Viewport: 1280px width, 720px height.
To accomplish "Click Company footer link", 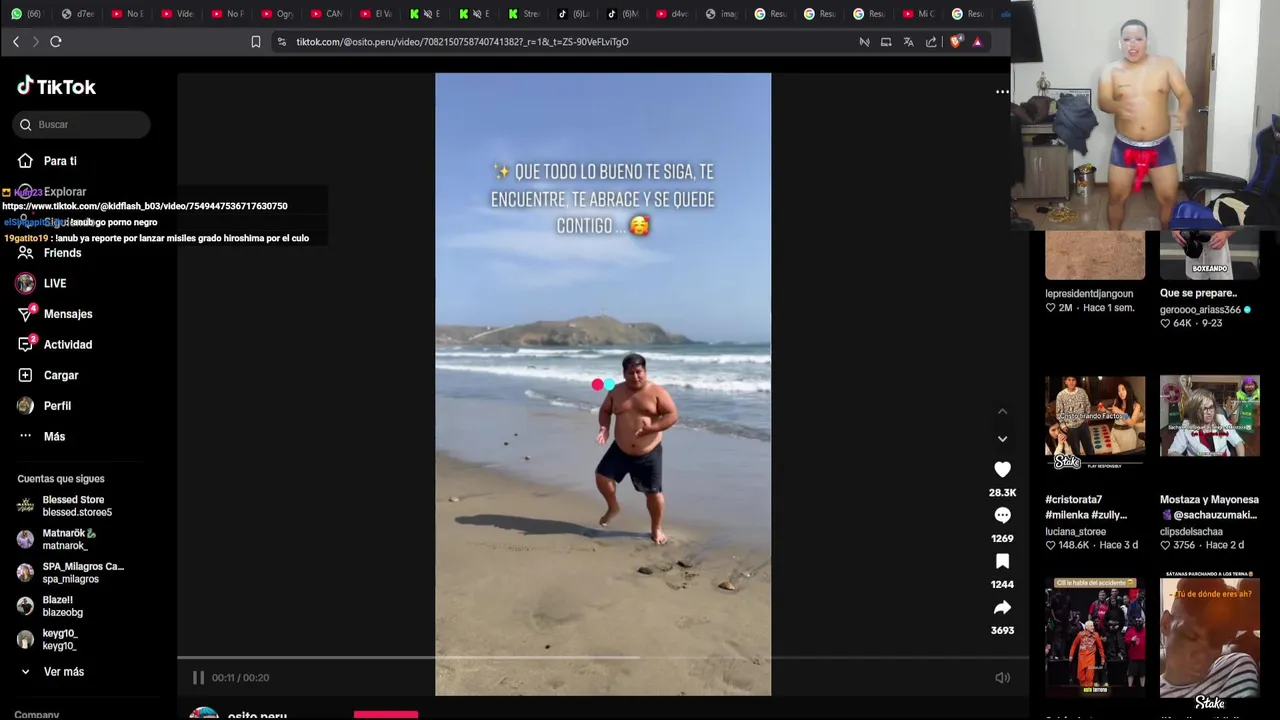I will pyautogui.click(x=37, y=714).
